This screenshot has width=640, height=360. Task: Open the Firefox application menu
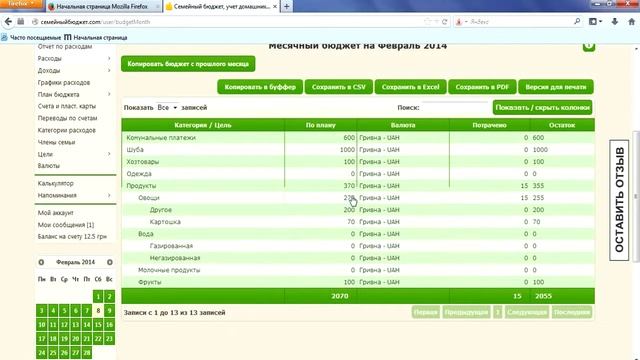coord(21,4)
